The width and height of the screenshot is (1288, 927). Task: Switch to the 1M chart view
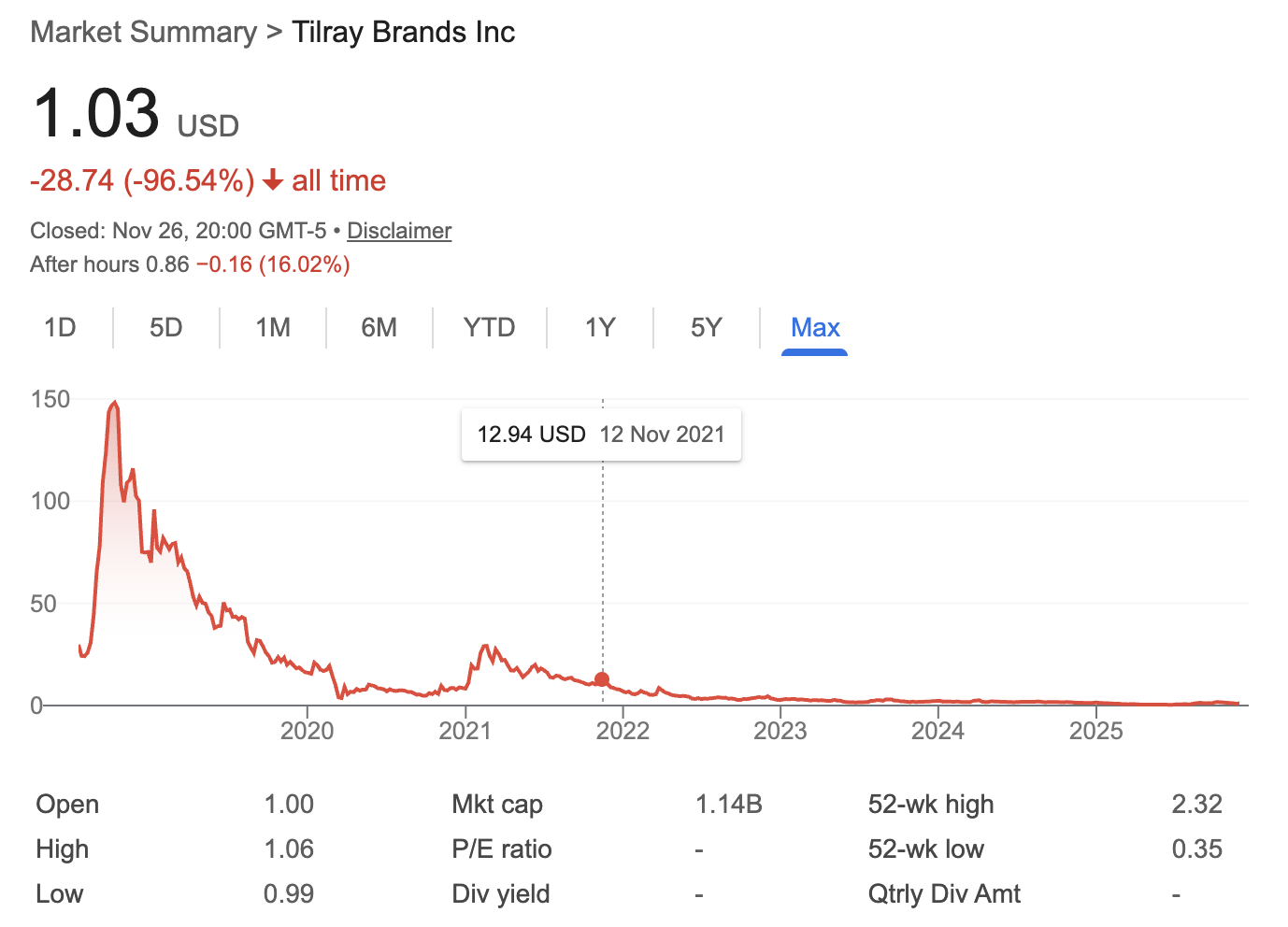pyautogui.click(x=272, y=328)
